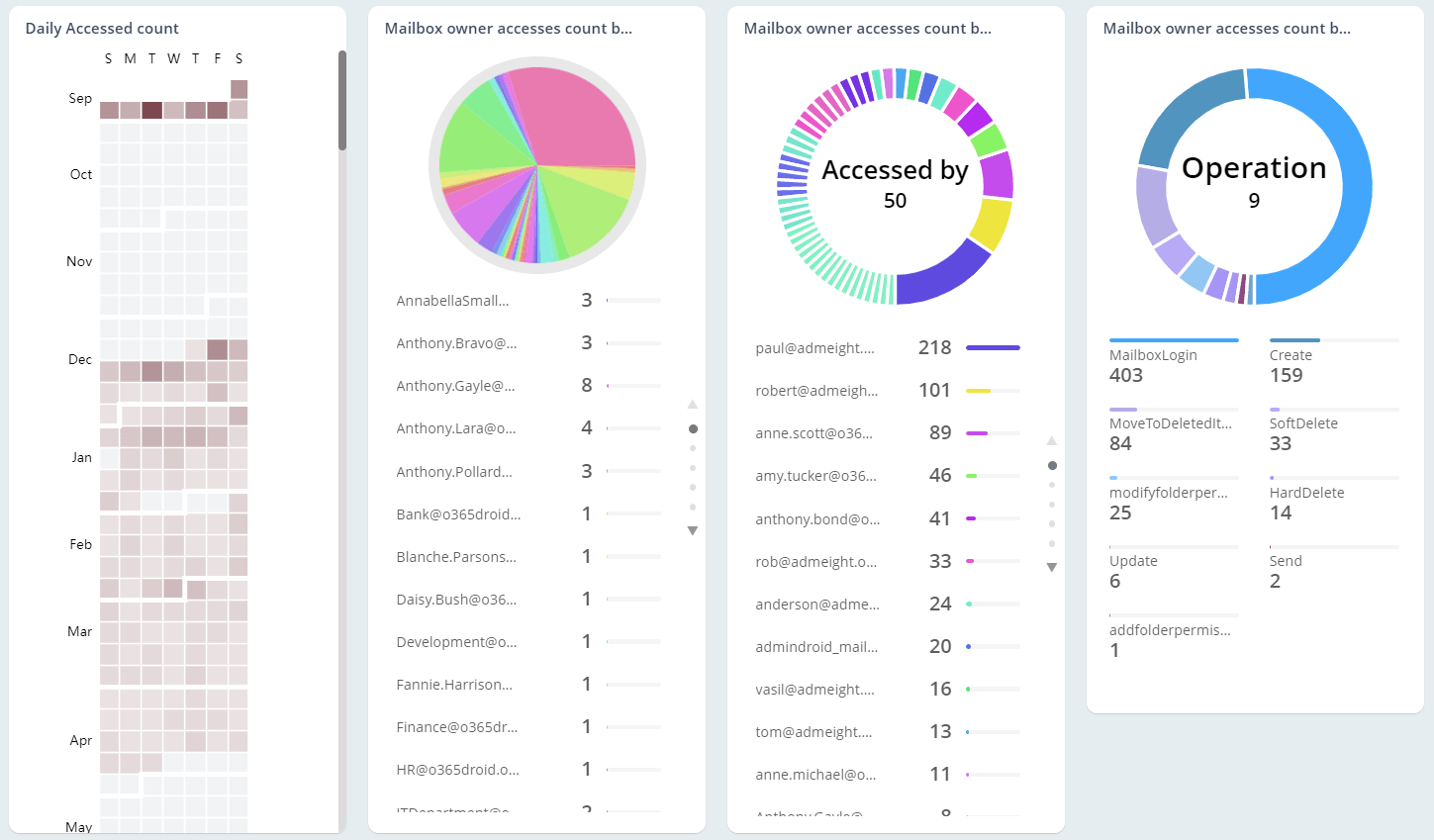Click the down scroll triangle in third card
The image size is (1434, 840).
[x=1052, y=567]
